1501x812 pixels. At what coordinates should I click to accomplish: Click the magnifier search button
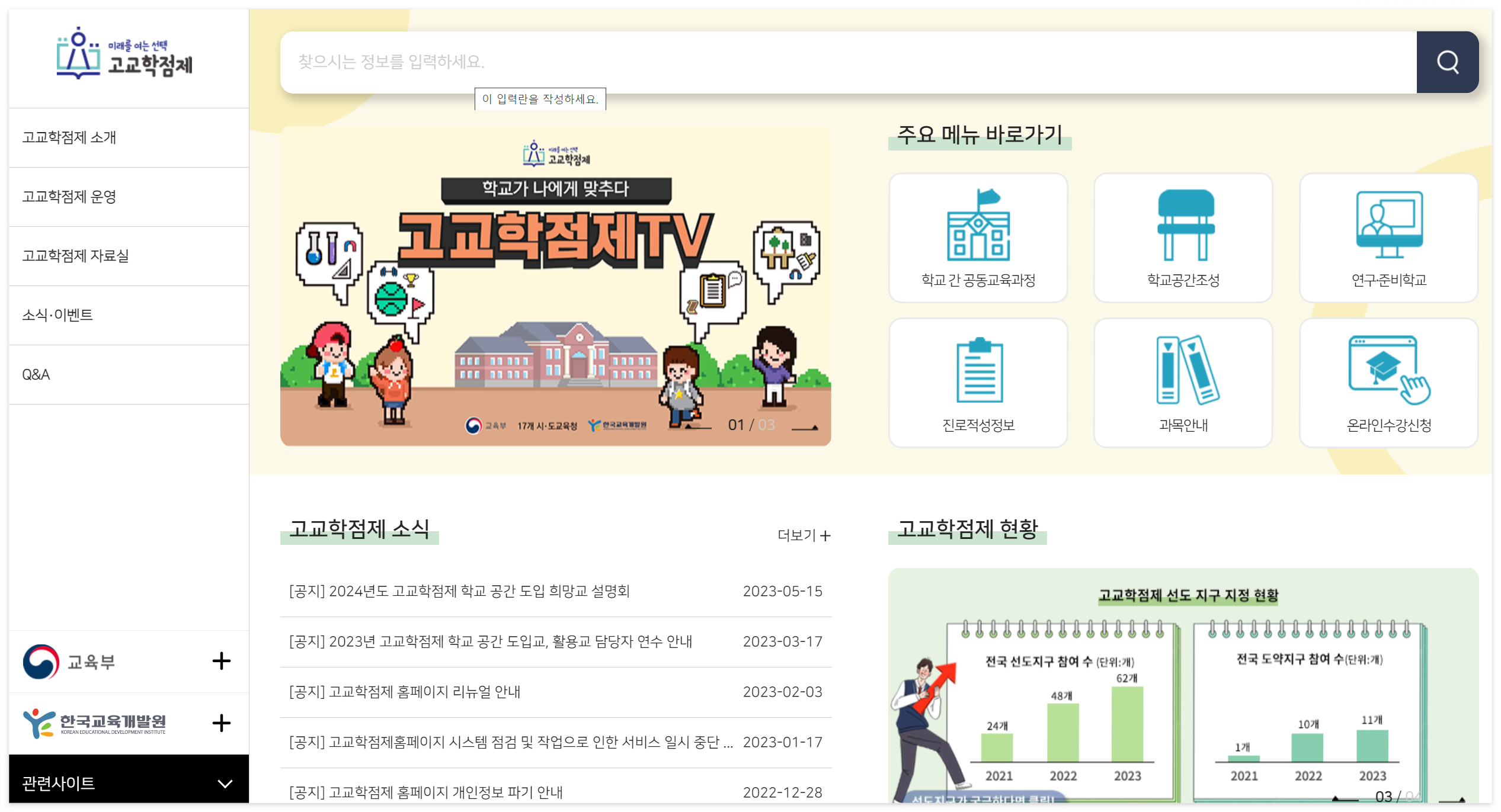[1447, 62]
